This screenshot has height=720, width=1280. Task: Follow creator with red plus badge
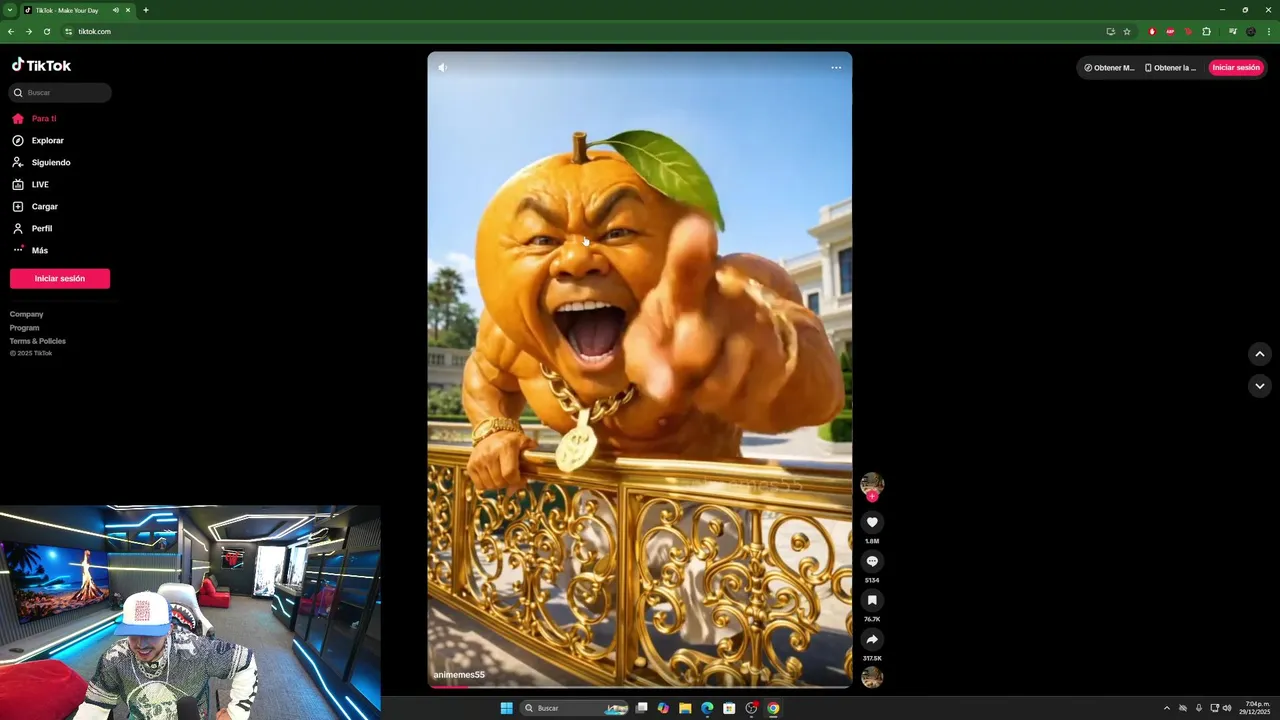(x=872, y=496)
